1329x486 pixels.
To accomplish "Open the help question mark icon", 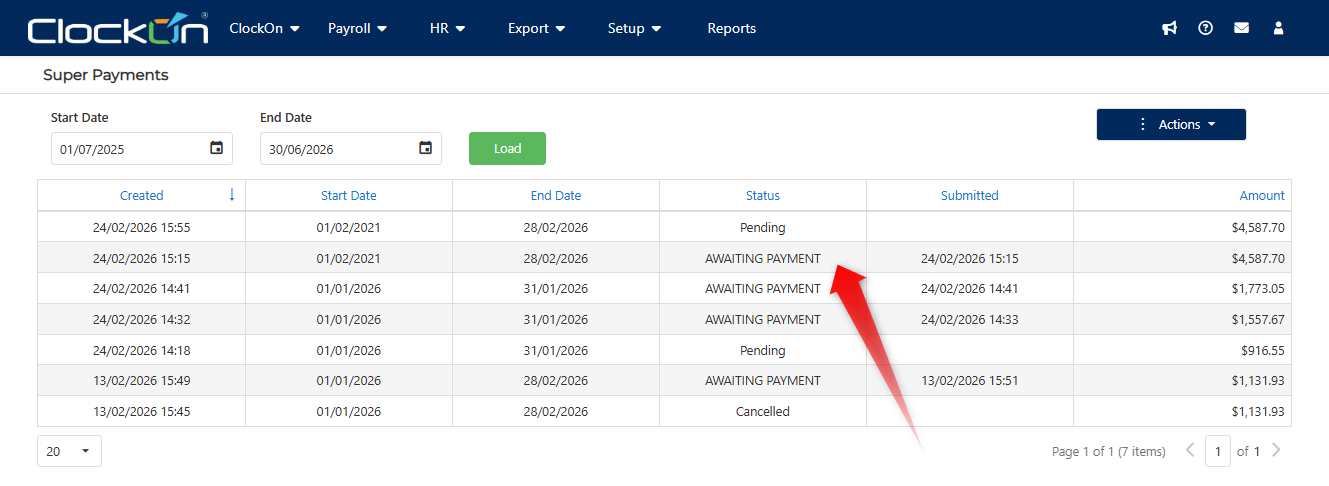I will [1205, 28].
